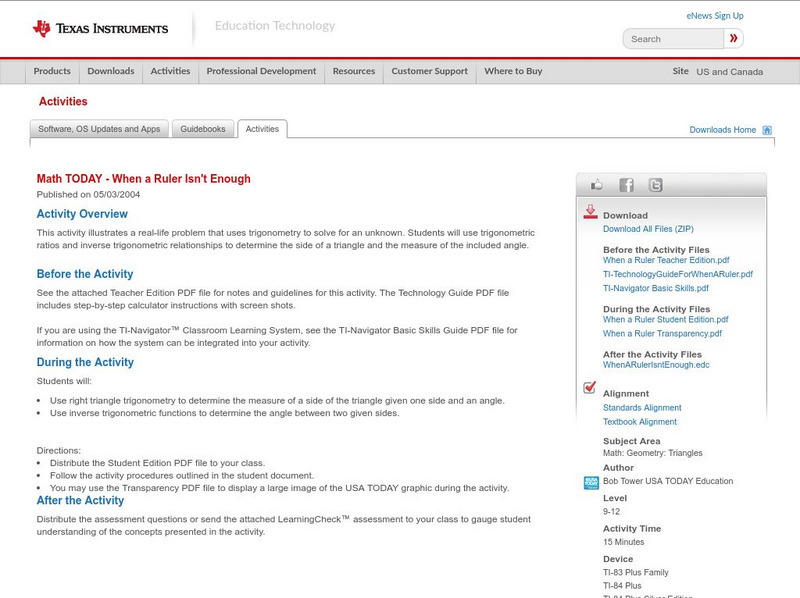The height and width of the screenshot is (598, 800).
Task: Click the home icon beside Downloads Home
Action: coord(767,130)
